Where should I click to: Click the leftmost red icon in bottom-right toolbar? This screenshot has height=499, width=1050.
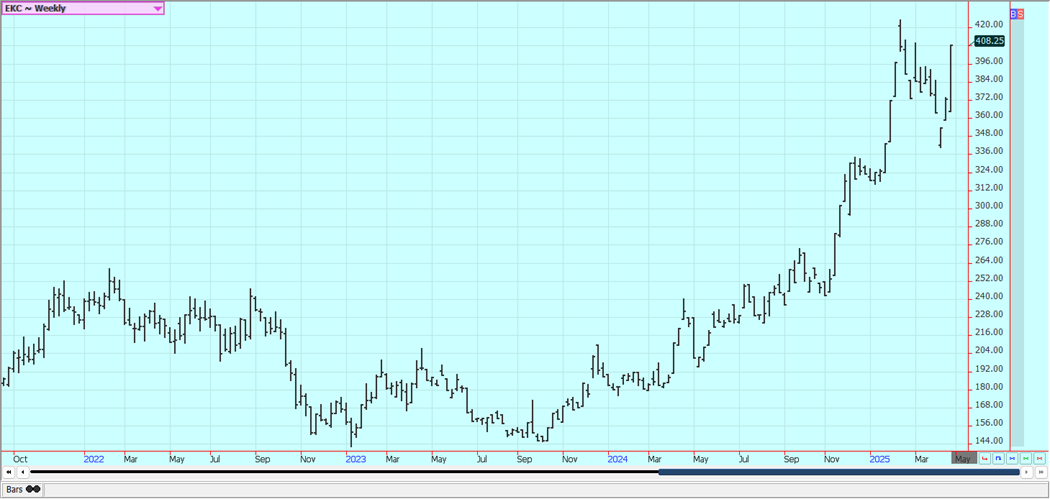coord(985,459)
